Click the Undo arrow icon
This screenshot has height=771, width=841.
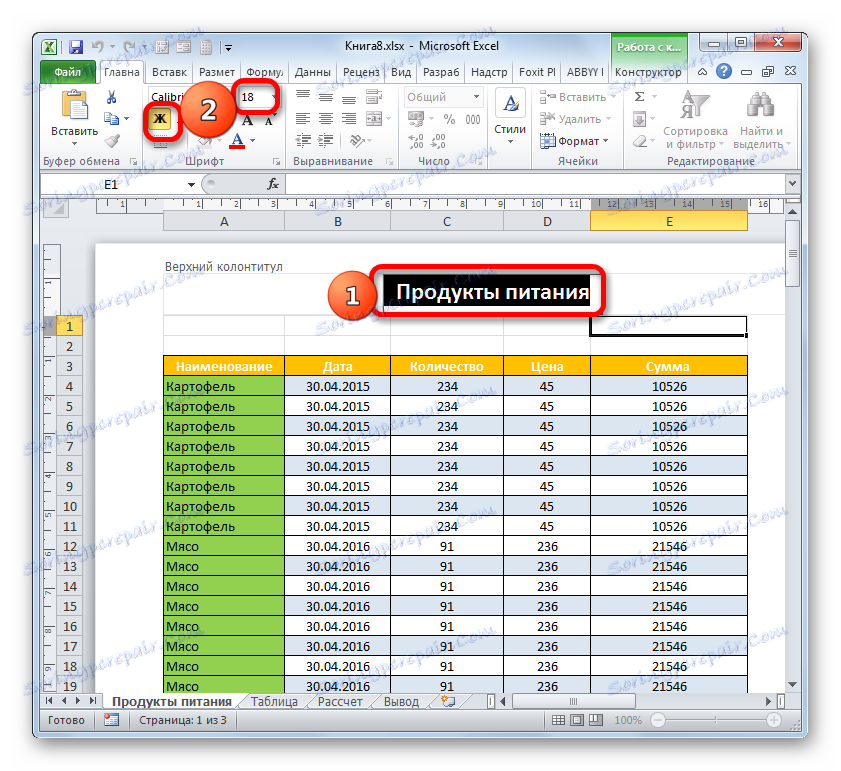[x=97, y=47]
